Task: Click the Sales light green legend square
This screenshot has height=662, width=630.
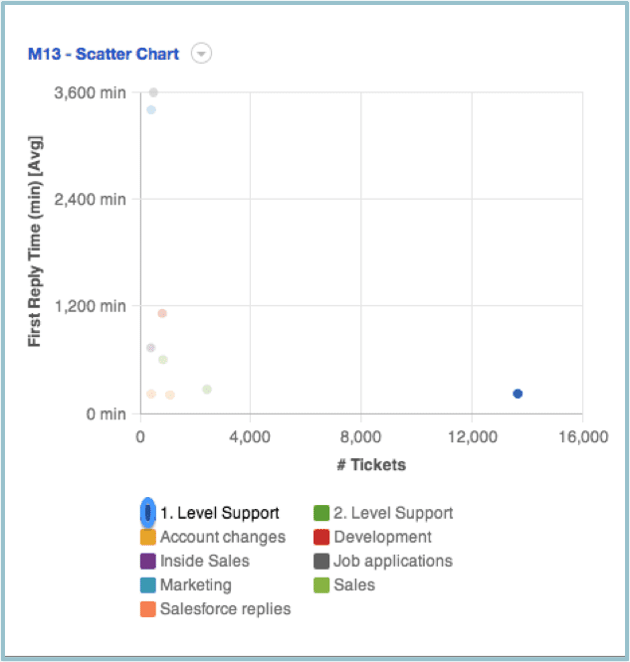Action: 321,585
